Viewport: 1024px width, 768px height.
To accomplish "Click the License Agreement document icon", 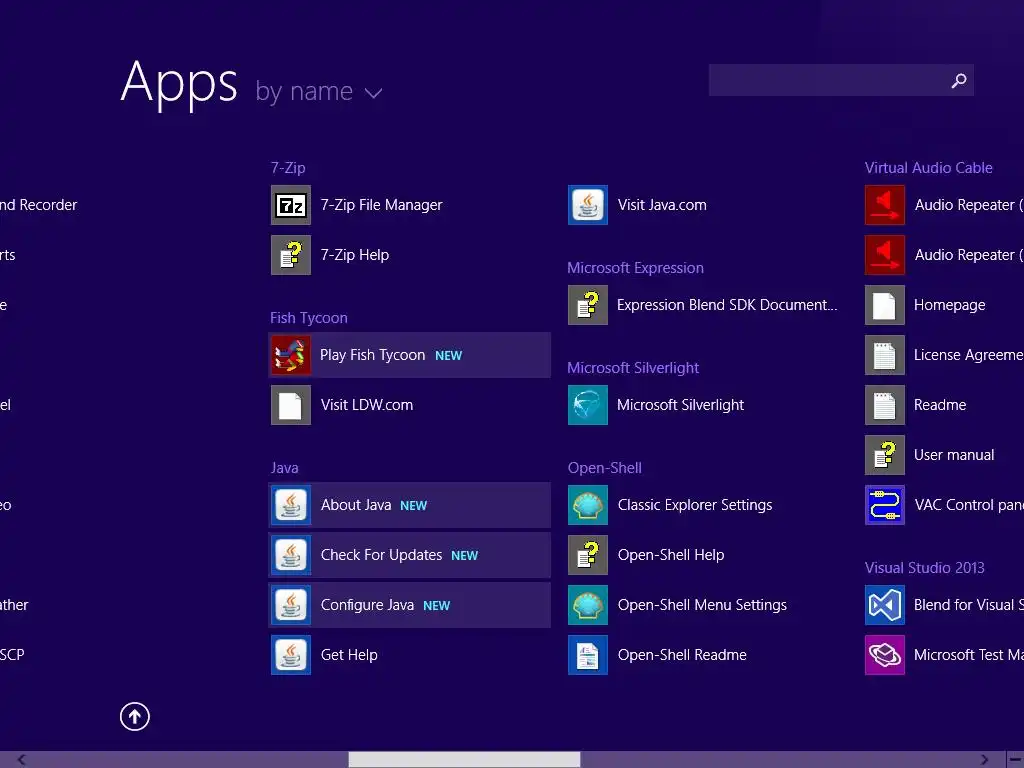I will pyautogui.click(x=885, y=355).
